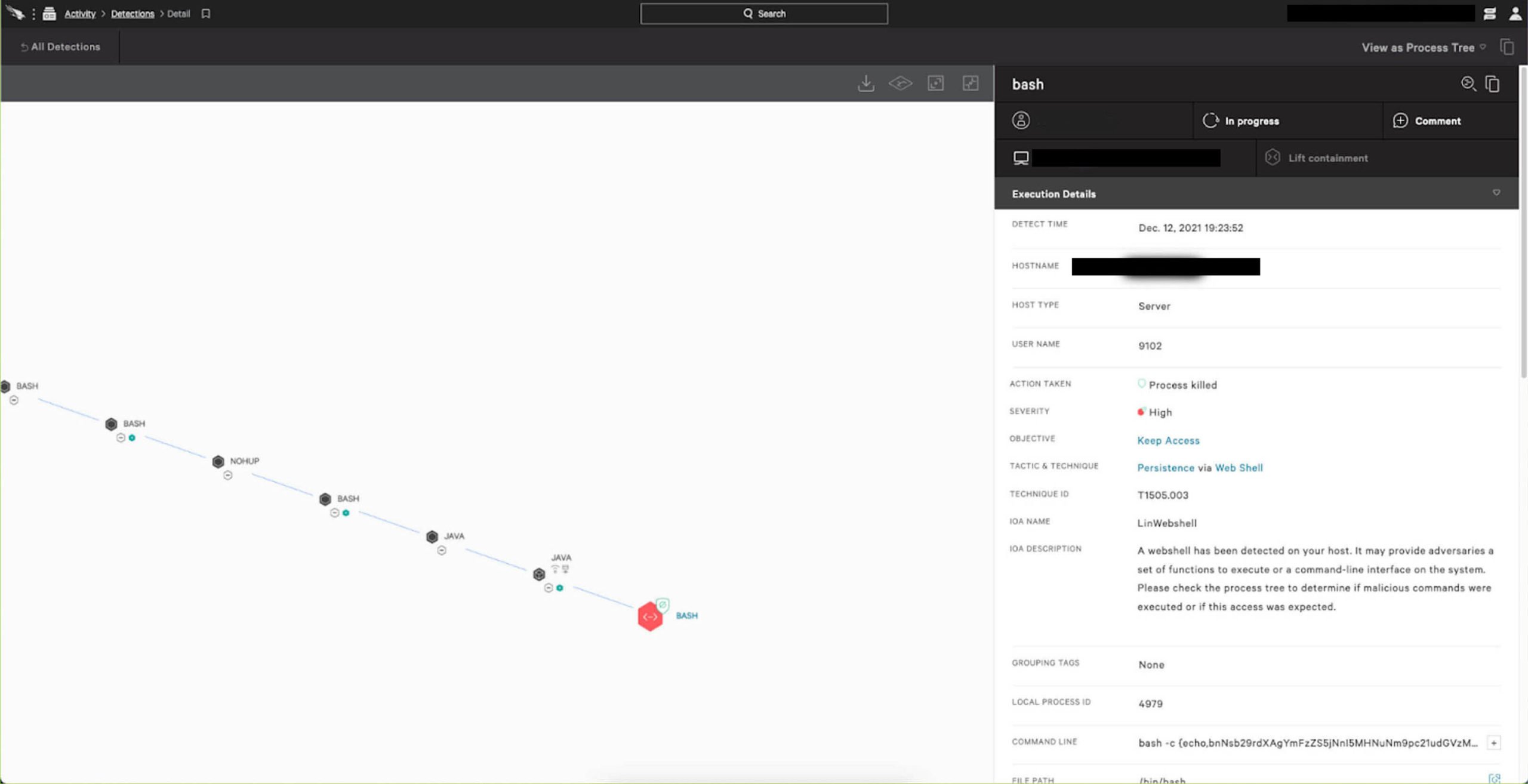The width and height of the screenshot is (1528, 784).
Task: Click the copy icon next to View as Process Tree
Action: [x=1507, y=47]
